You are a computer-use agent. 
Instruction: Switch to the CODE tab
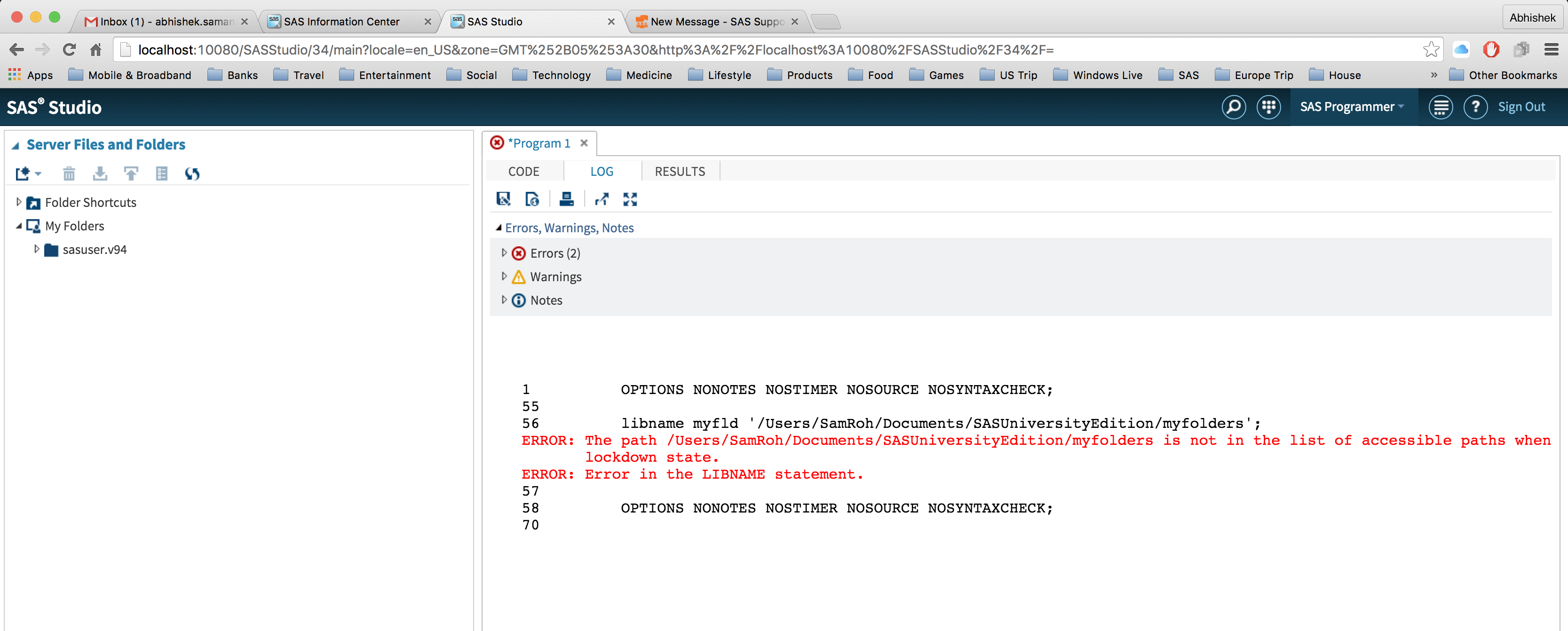tap(524, 171)
